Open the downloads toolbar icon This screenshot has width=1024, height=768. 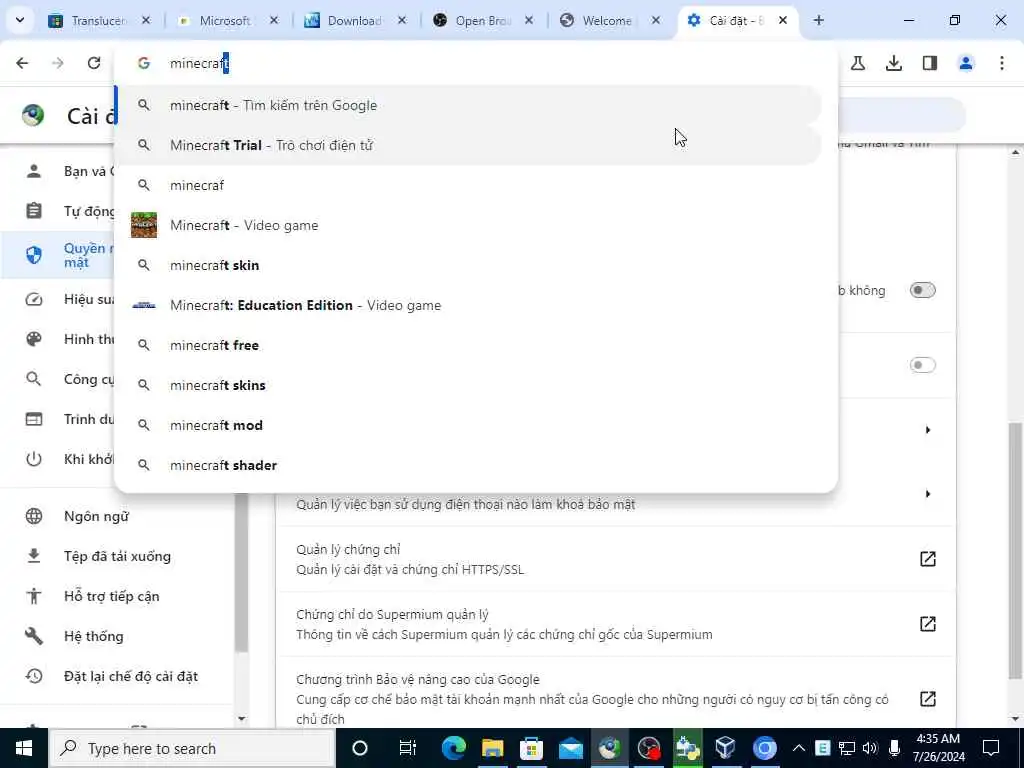(894, 63)
